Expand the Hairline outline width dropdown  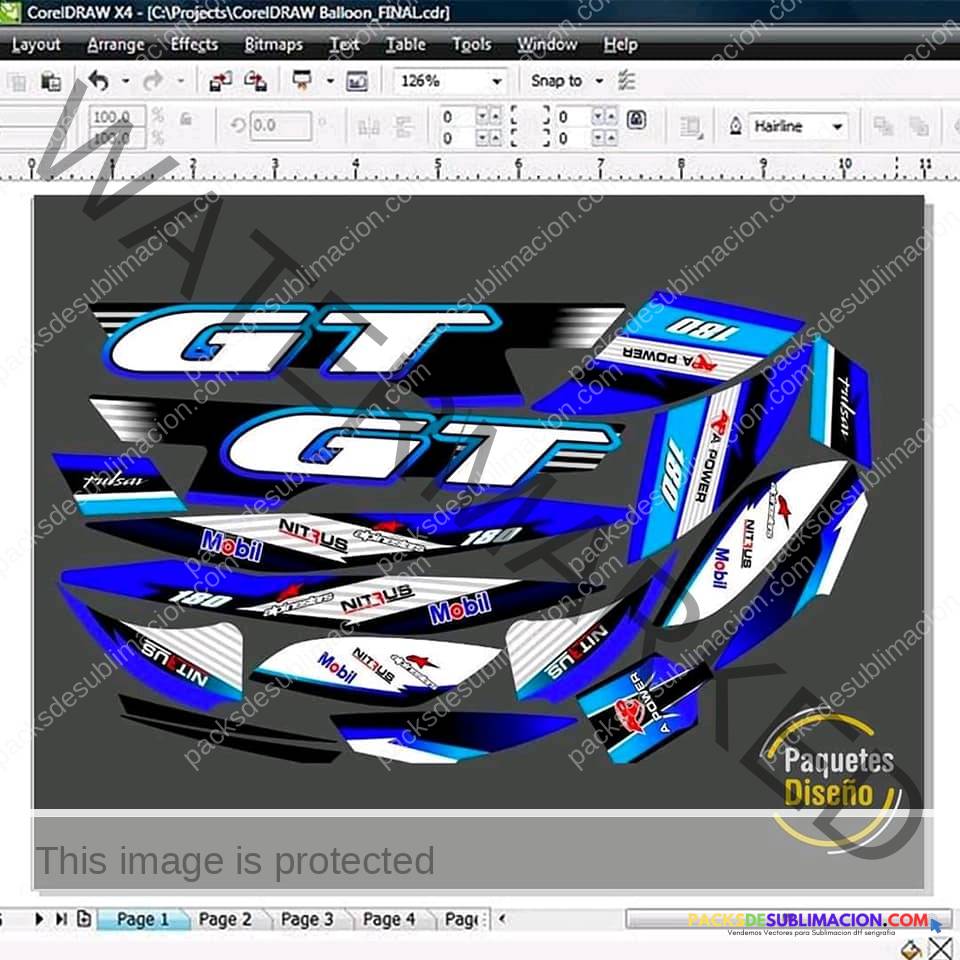point(838,127)
